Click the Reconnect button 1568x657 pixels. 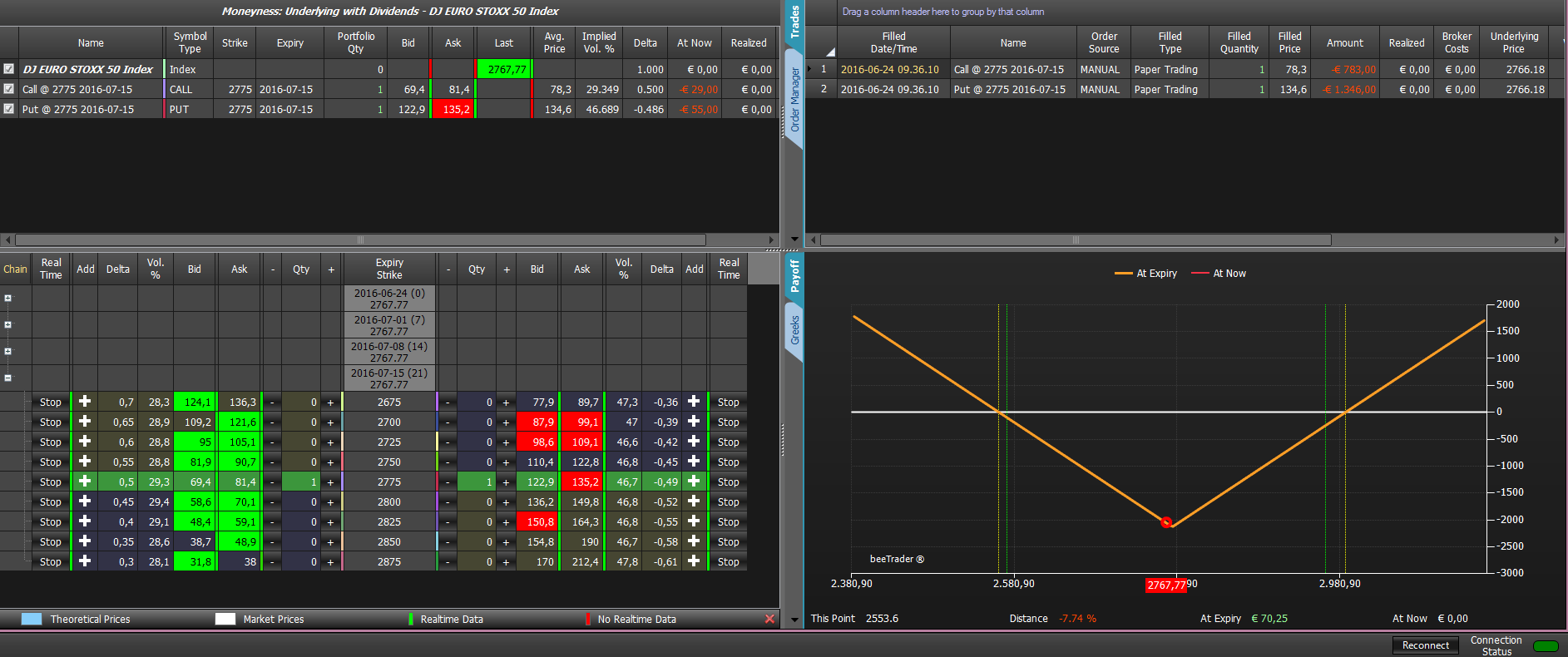[x=1426, y=645]
